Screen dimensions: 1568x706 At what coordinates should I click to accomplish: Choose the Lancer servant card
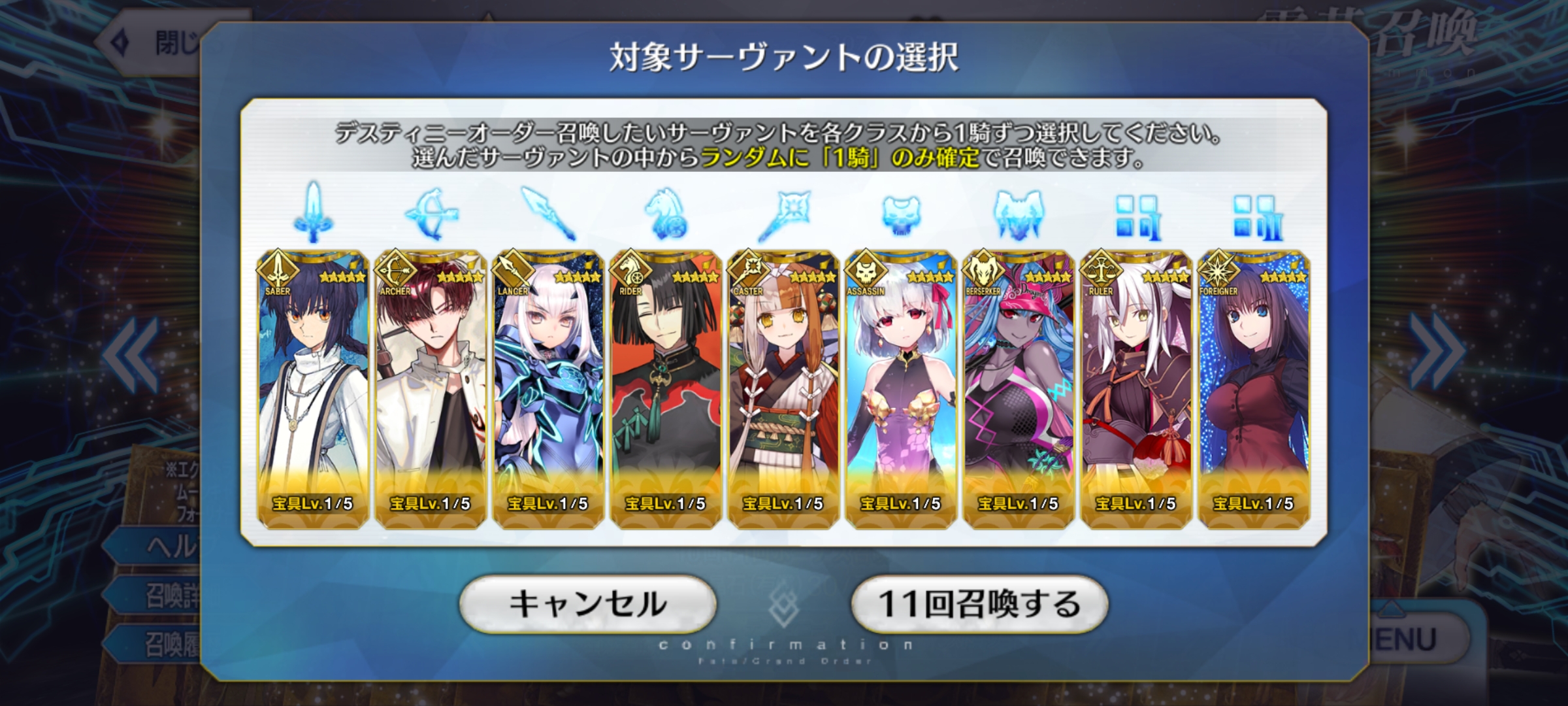[548, 388]
